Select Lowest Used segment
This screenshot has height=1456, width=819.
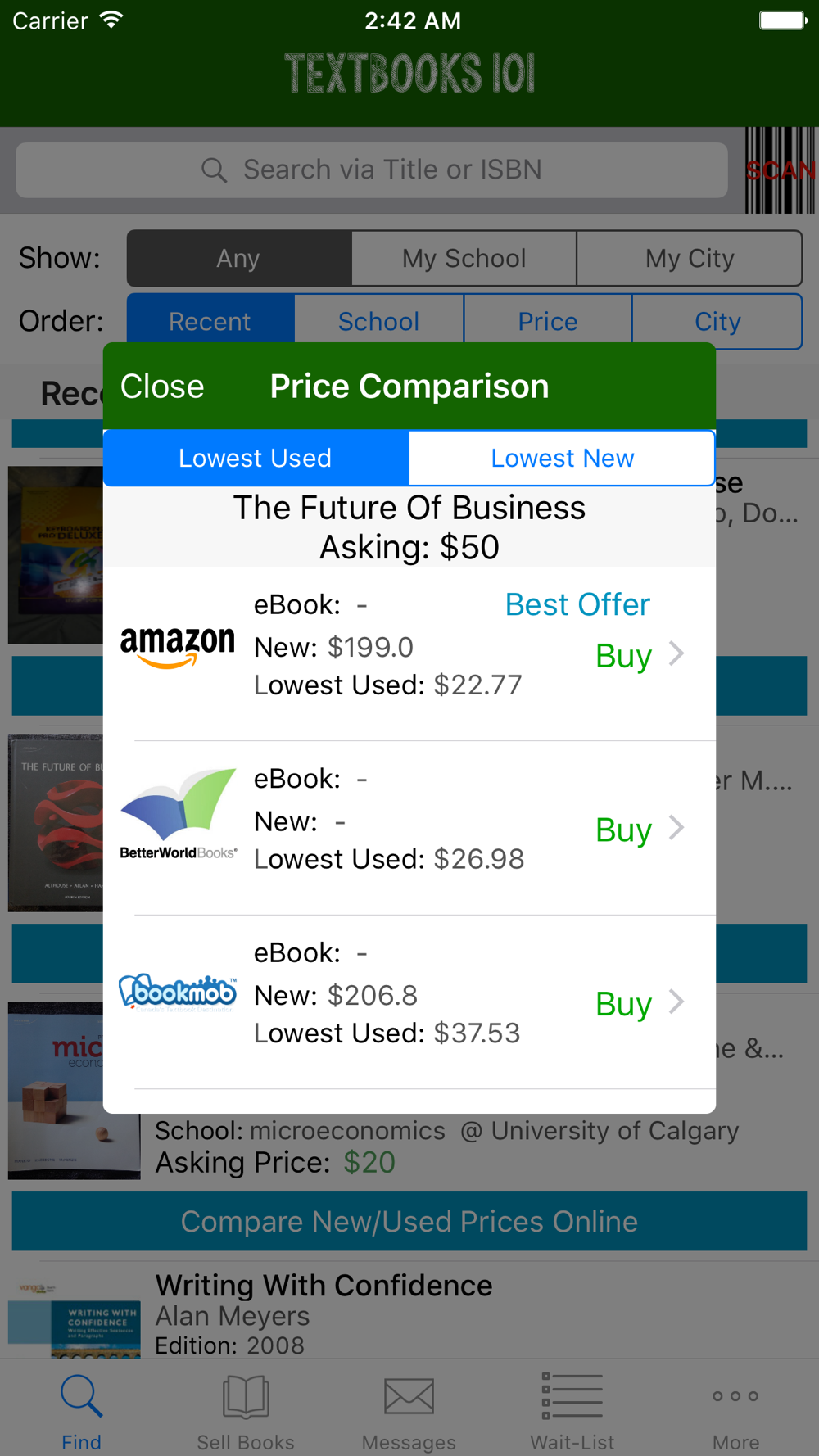pyautogui.click(x=256, y=459)
